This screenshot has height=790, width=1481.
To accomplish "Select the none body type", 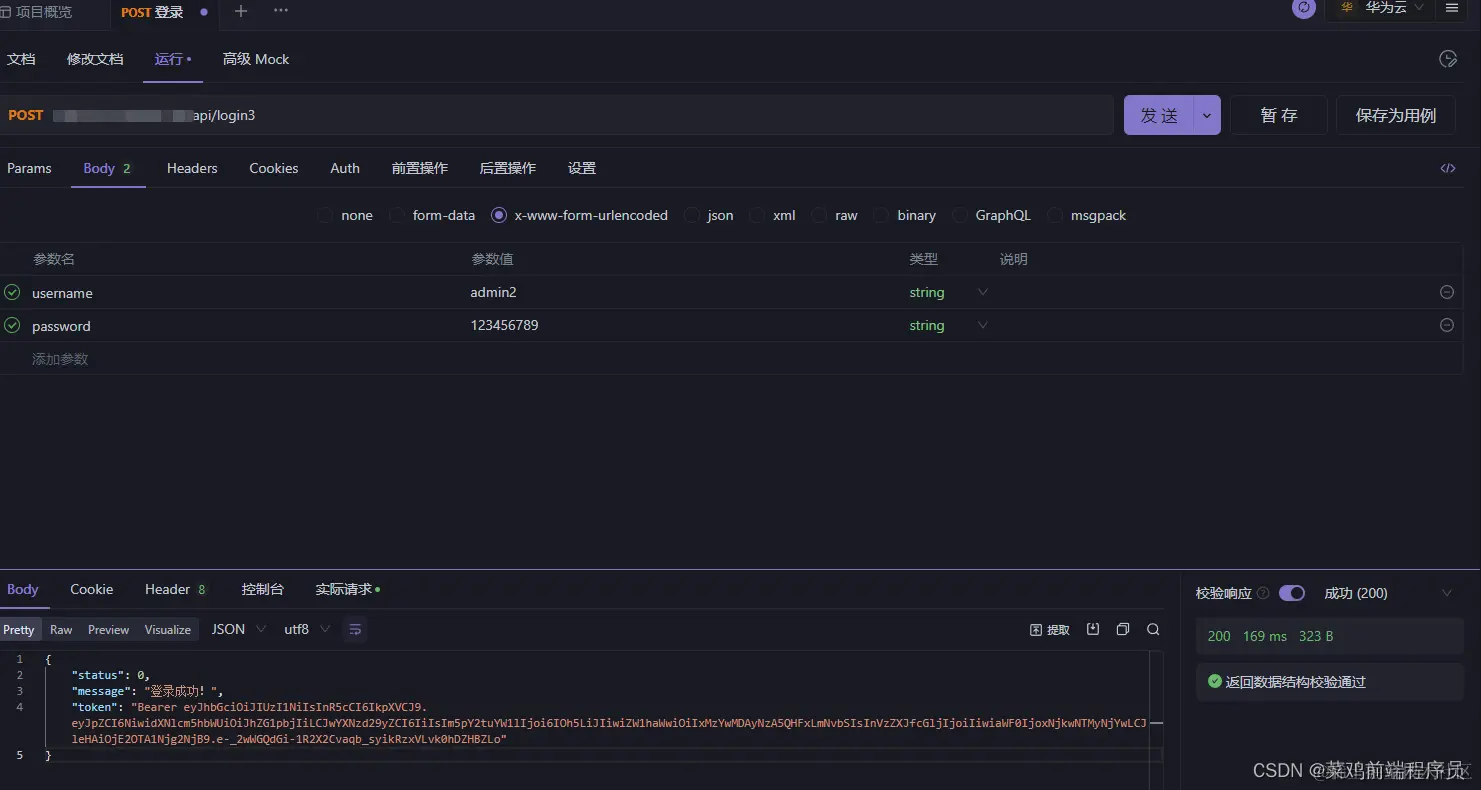I will [x=325, y=215].
